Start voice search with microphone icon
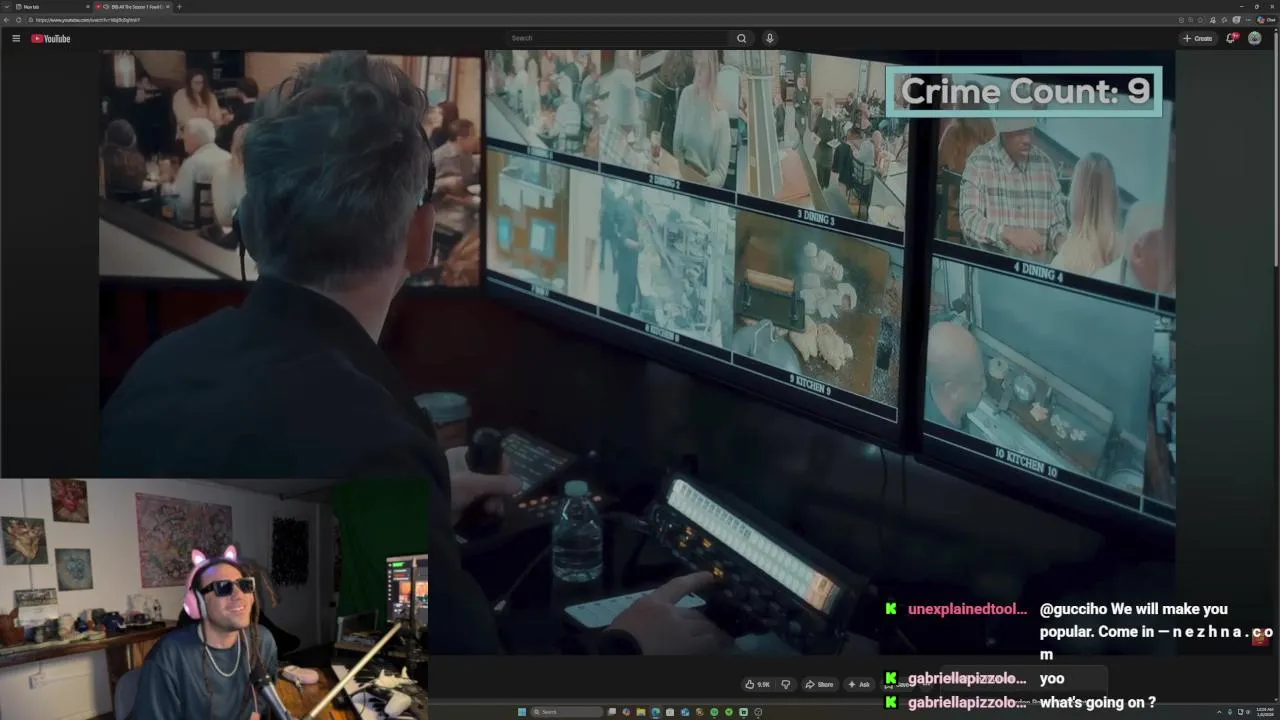Viewport: 1280px width, 720px height. 769,38
